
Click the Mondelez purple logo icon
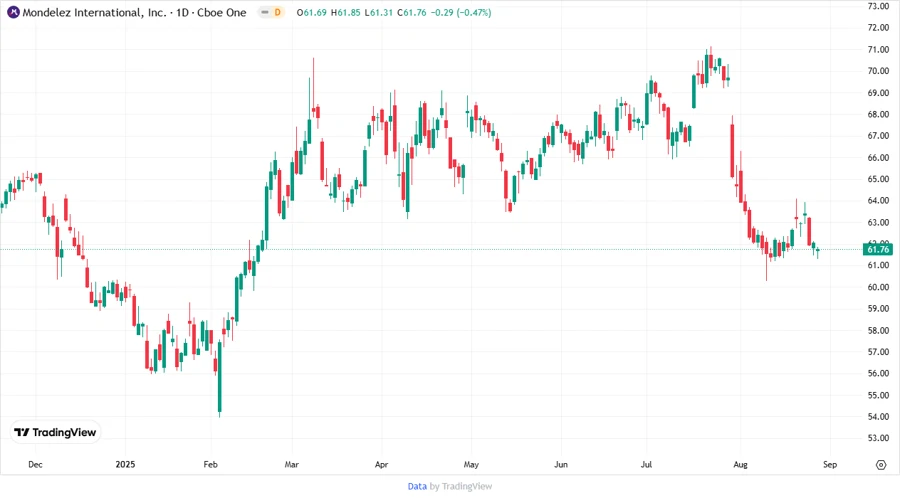tap(13, 12)
